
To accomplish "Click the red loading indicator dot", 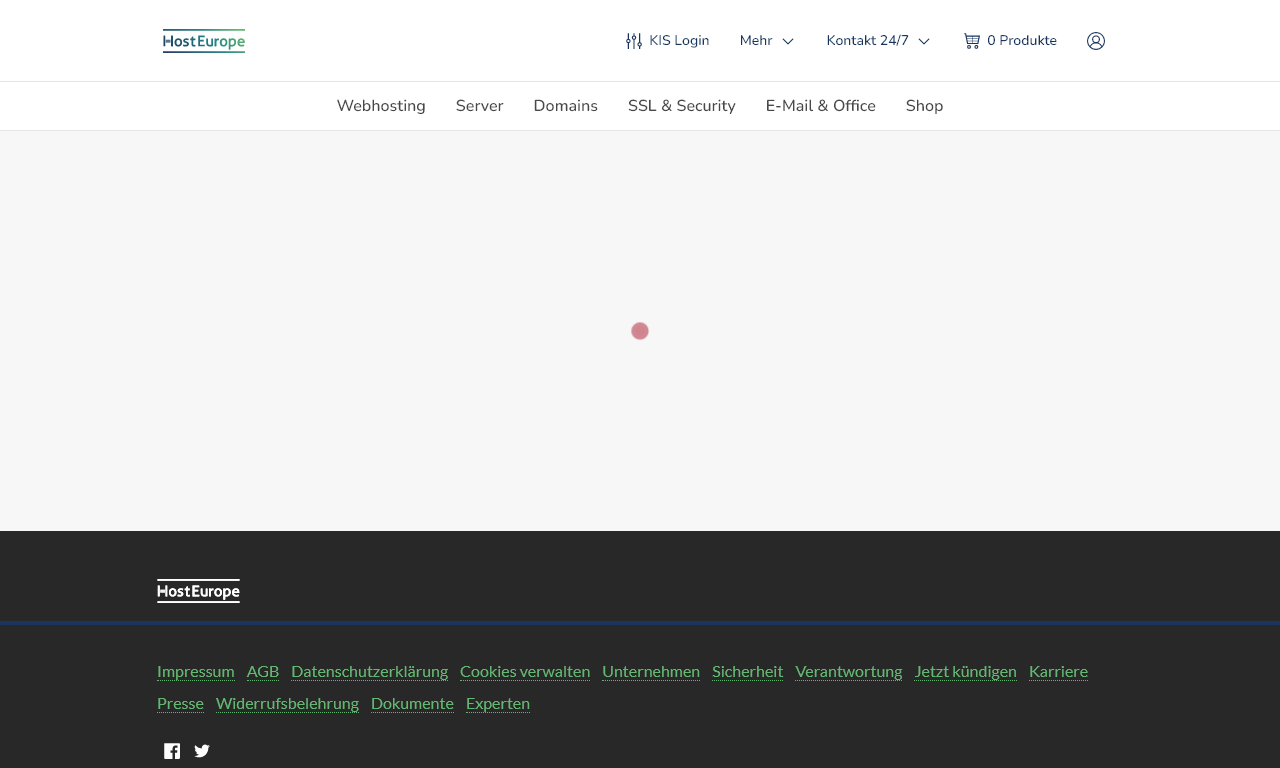I will point(640,331).
